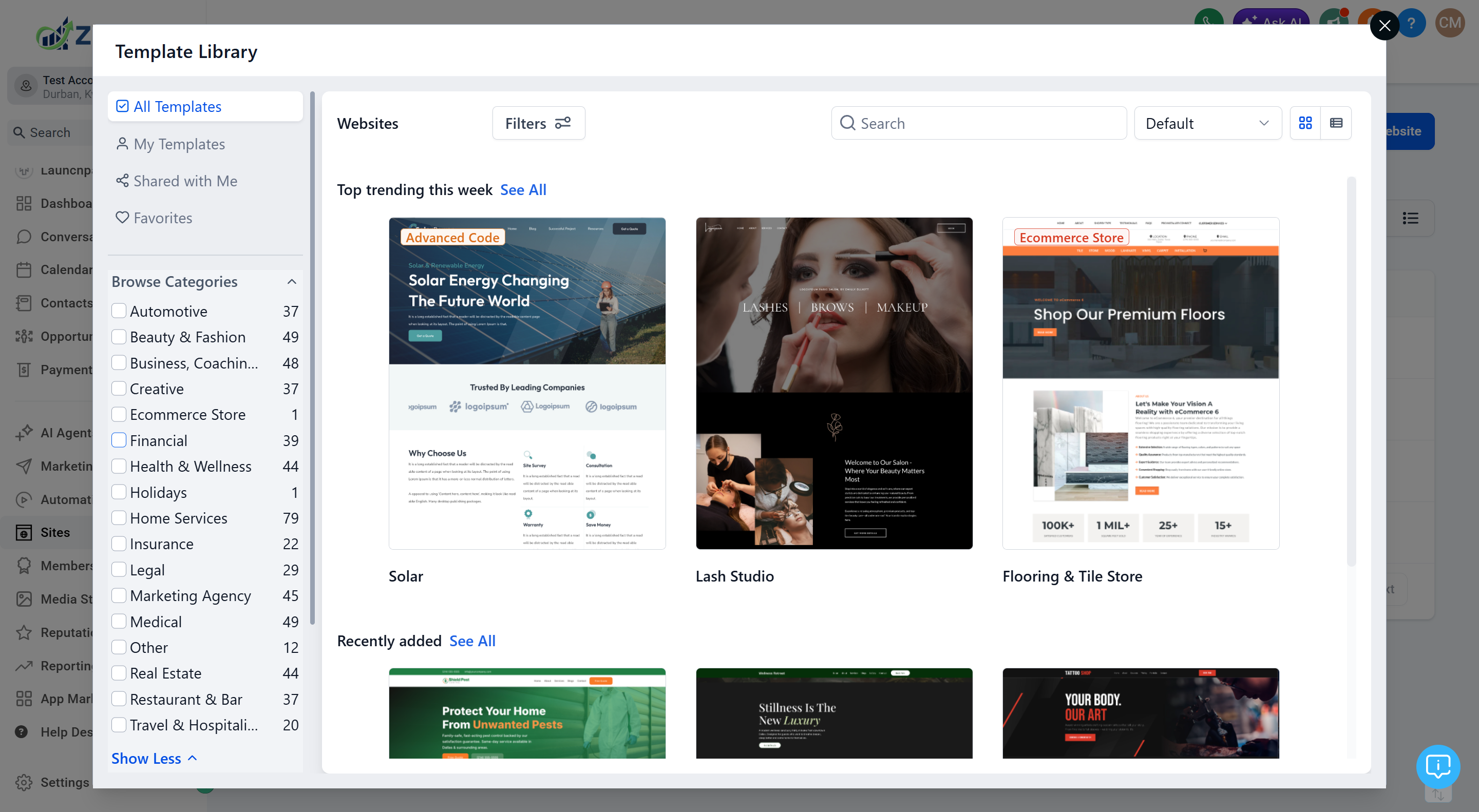Open the Flooring & Tile Store thumbnail
The height and width of the screenshot is (812, 1479).
[1140, 383]
